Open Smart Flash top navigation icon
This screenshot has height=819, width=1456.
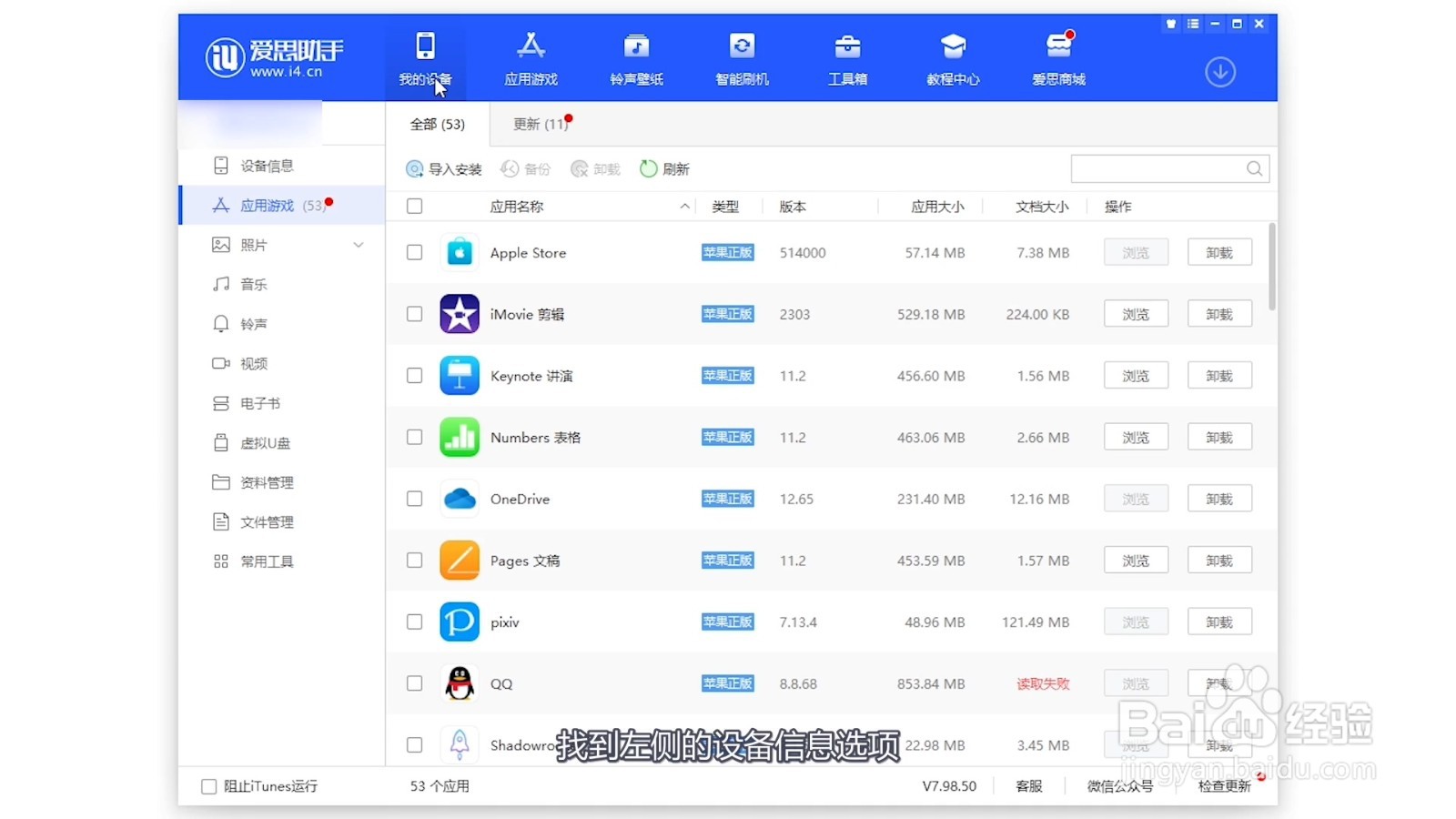[x=743, y=59]
